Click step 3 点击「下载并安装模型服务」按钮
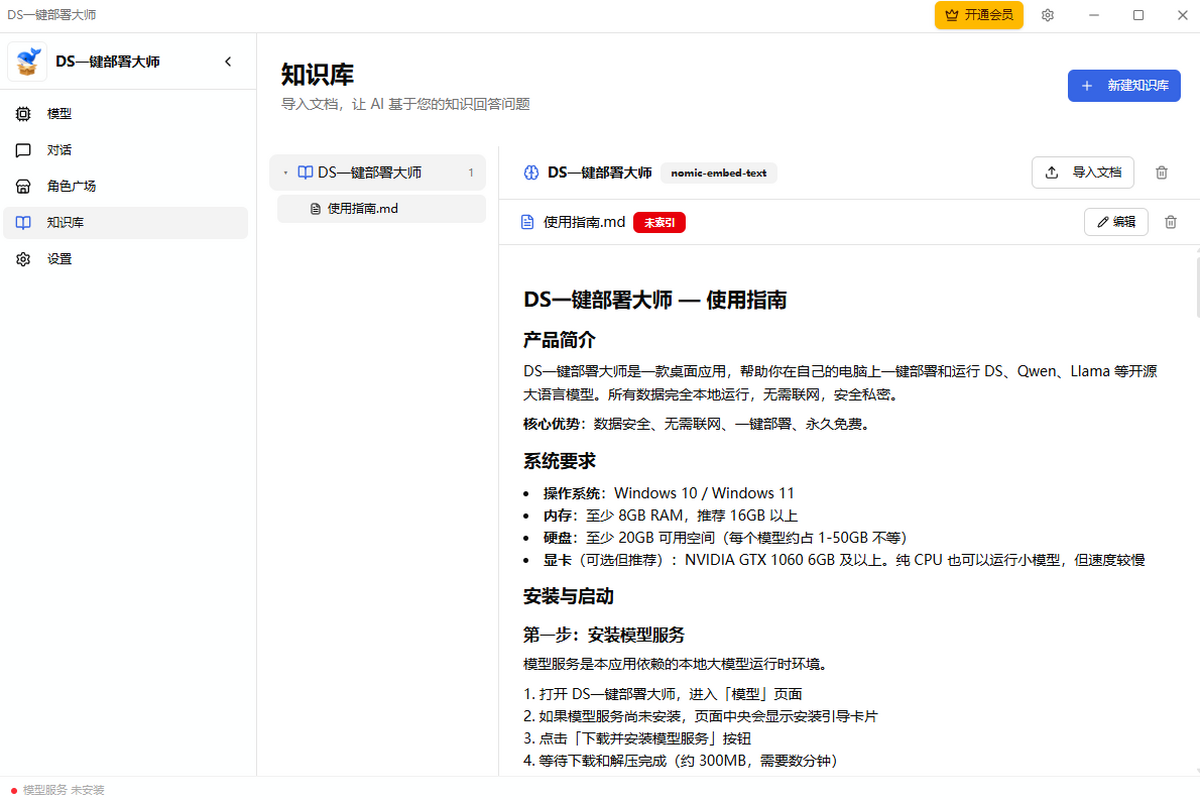The image size is (1200, 800). pos(637,738)
